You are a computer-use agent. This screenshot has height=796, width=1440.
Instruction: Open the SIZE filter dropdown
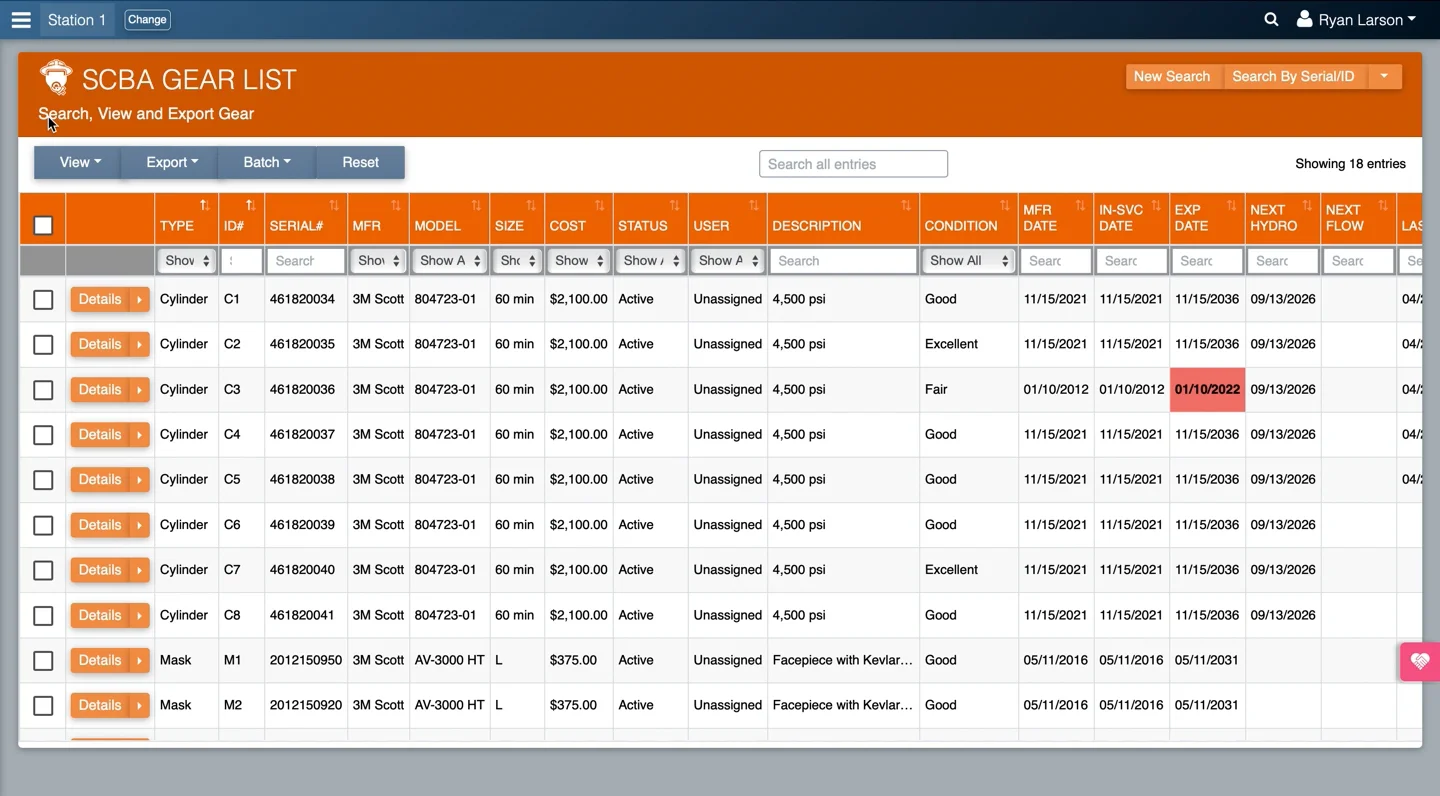pyautogui.click(x=517, y=261)
